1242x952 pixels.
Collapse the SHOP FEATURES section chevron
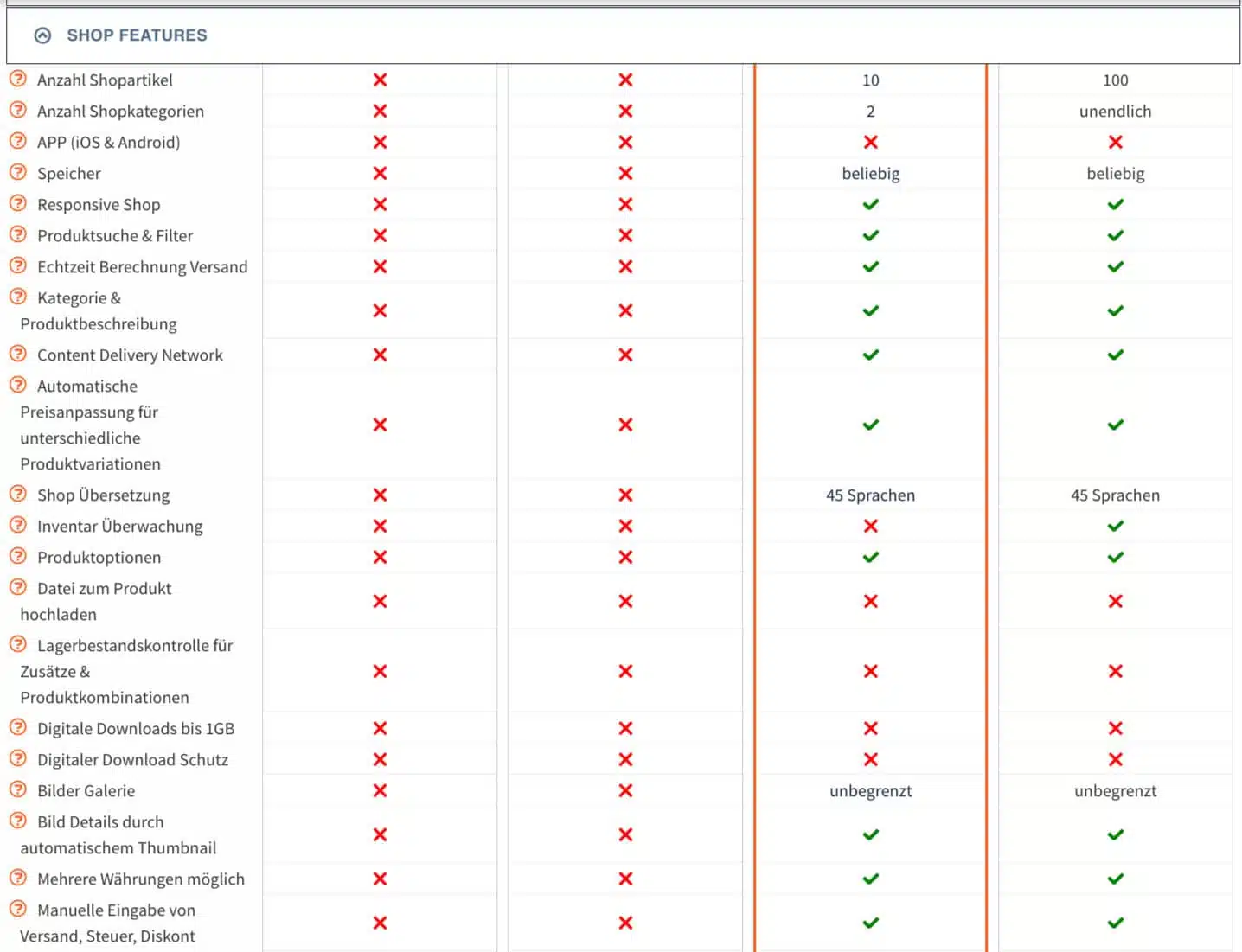pyautogui.click(x=42, y=35)
